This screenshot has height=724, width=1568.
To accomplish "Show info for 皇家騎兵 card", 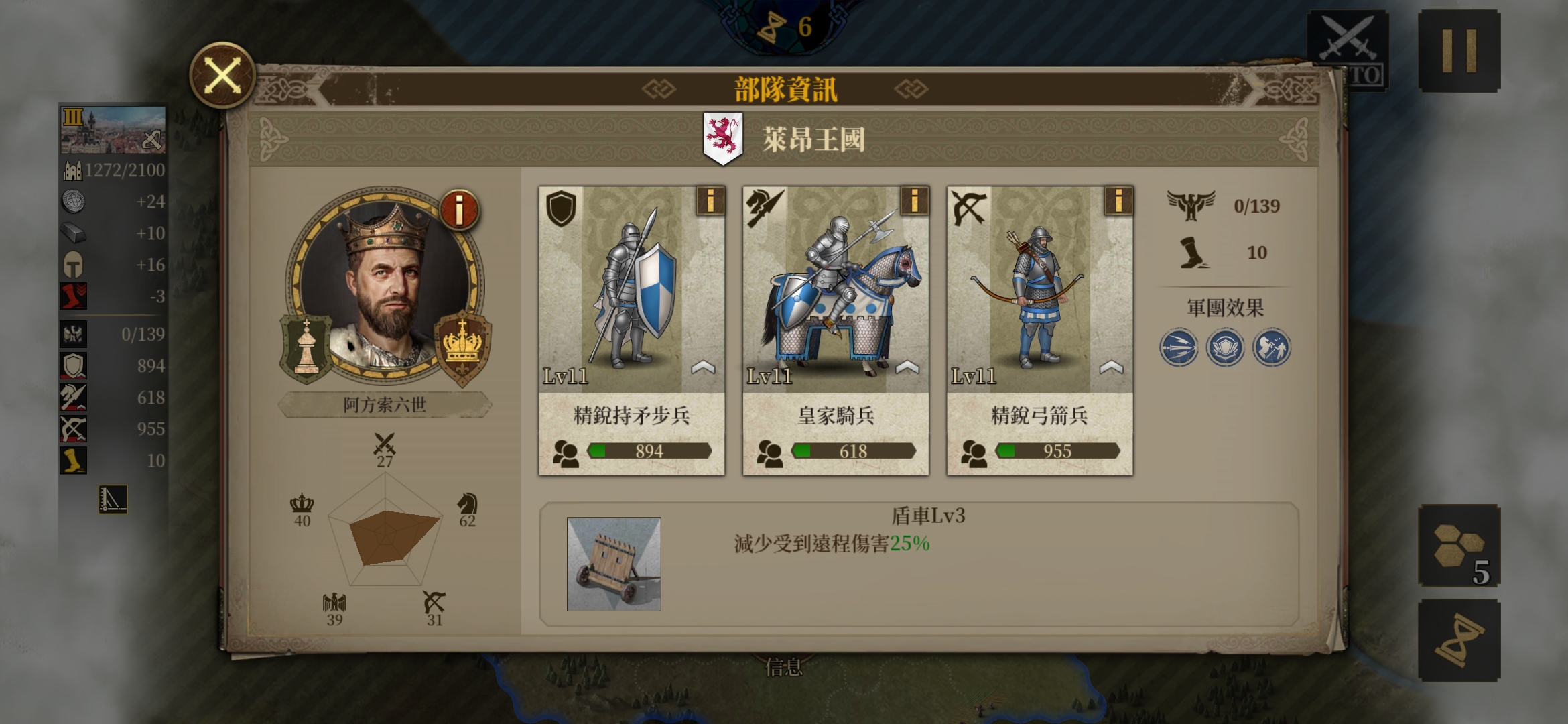I will point(914,200).
